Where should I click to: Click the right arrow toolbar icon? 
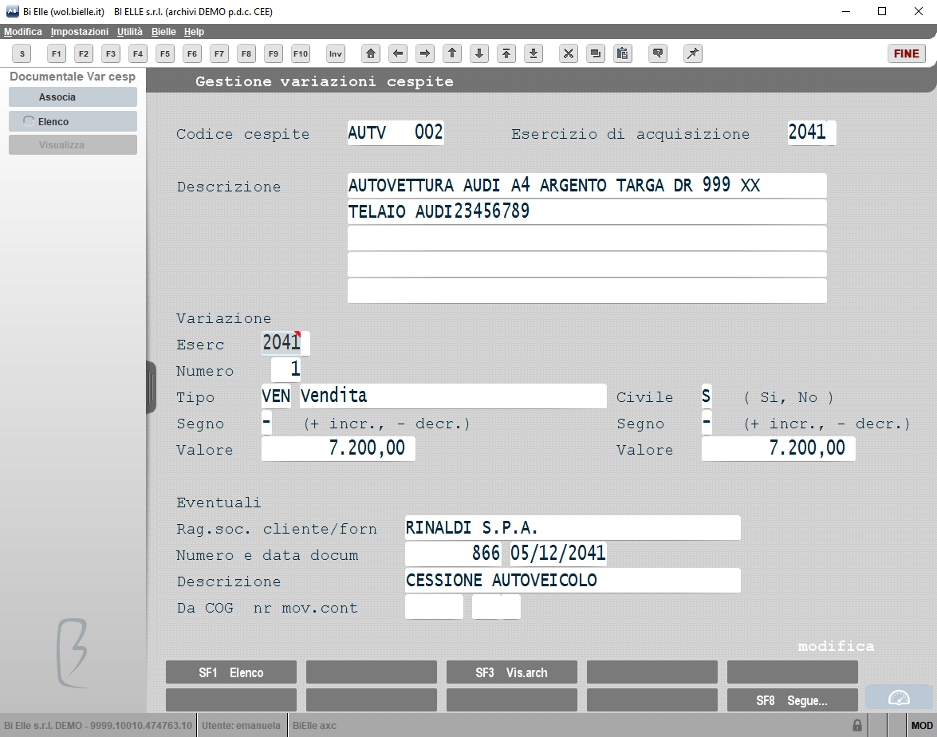tap(425, 54)
